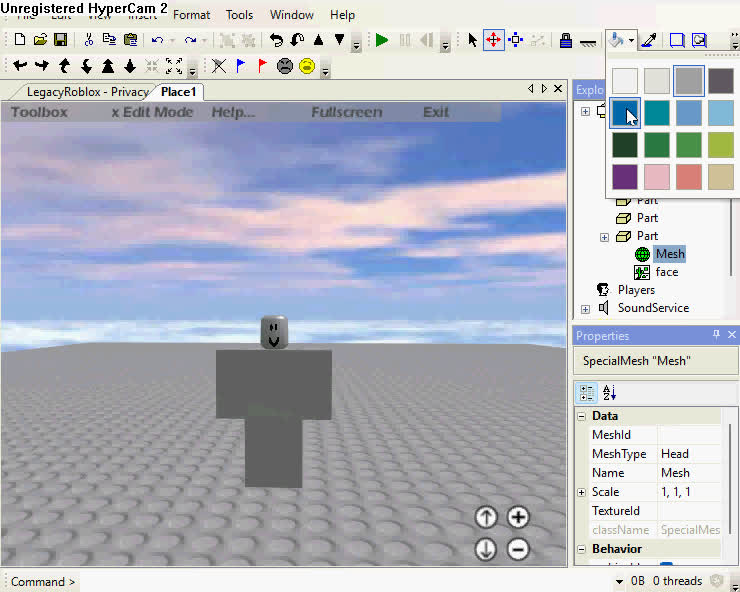Collapse the Data property section
740x592 pixels.
(581, 416)
